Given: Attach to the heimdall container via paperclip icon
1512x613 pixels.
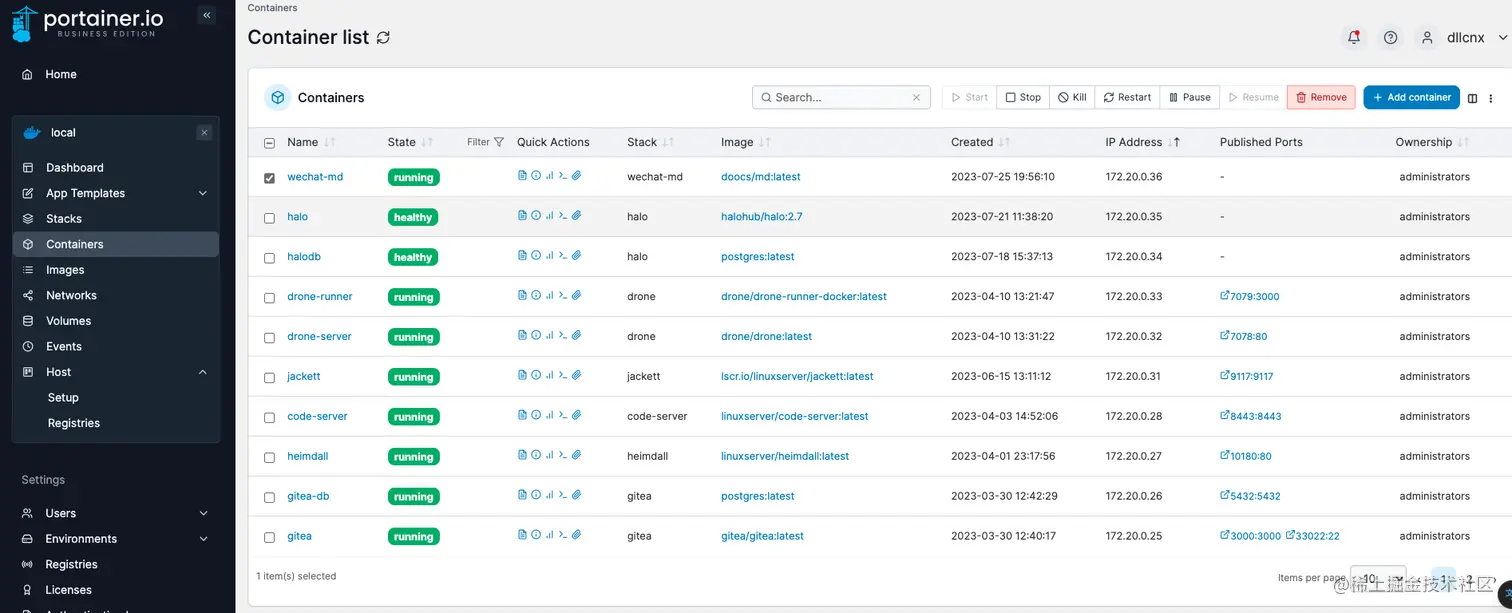Looking at the screenshot, I should tap(577, 455).
